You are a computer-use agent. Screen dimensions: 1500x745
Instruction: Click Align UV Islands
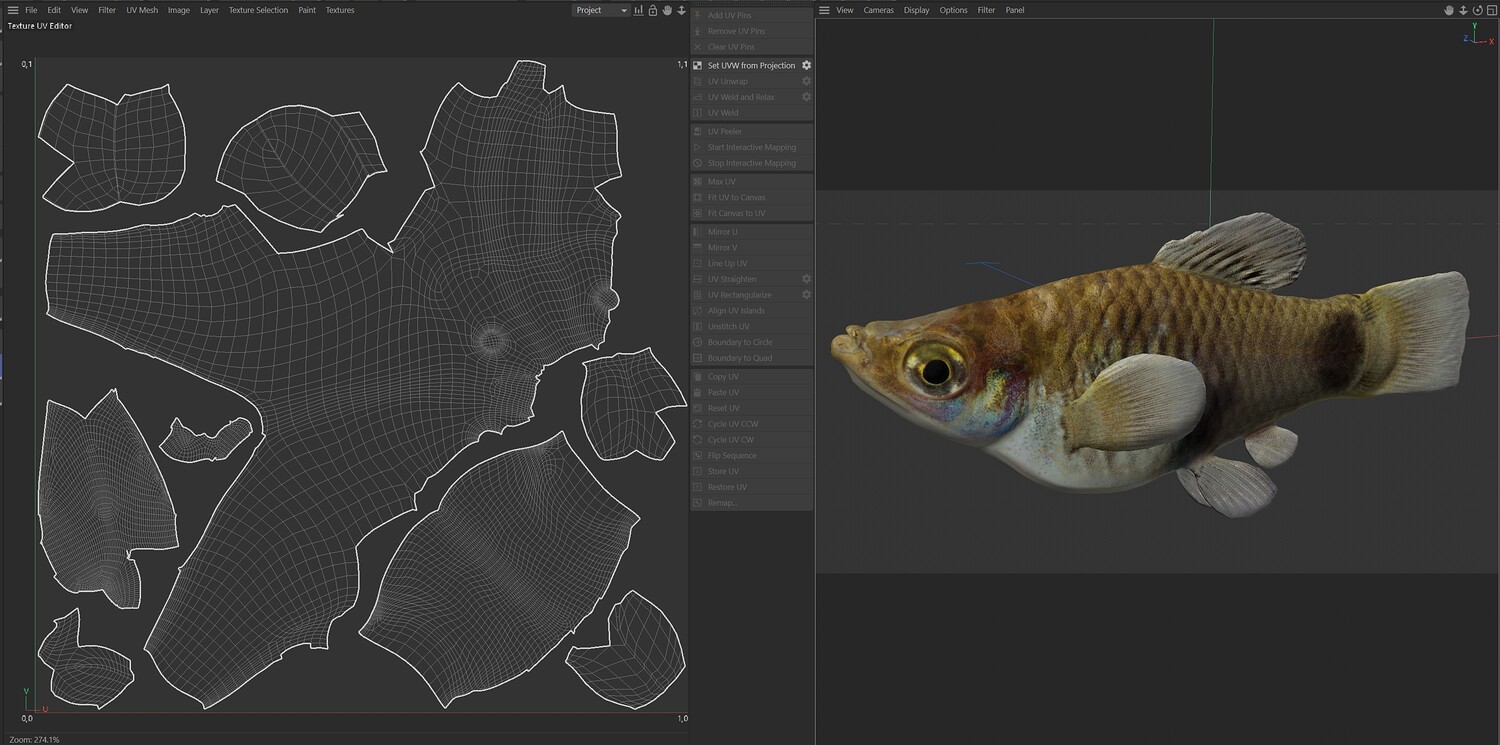[751, 311]
